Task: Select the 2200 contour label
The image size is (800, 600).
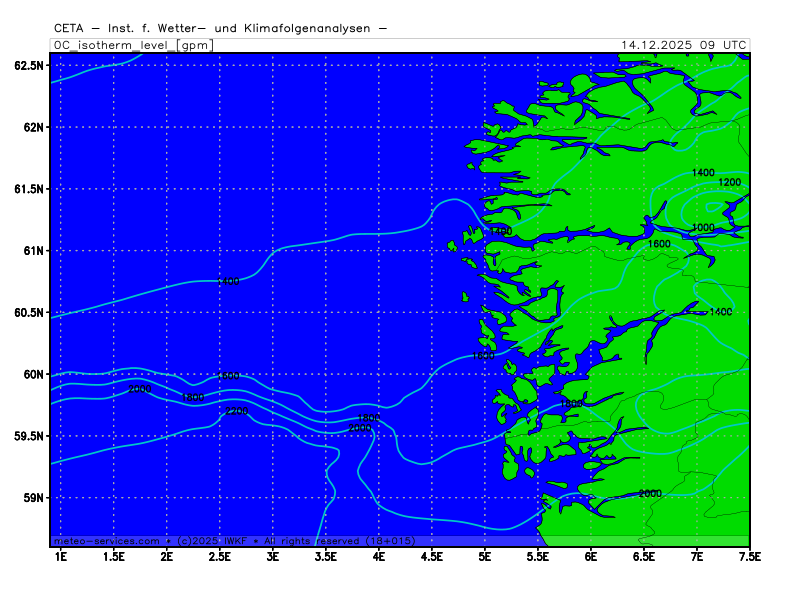Action: [236, 412]
